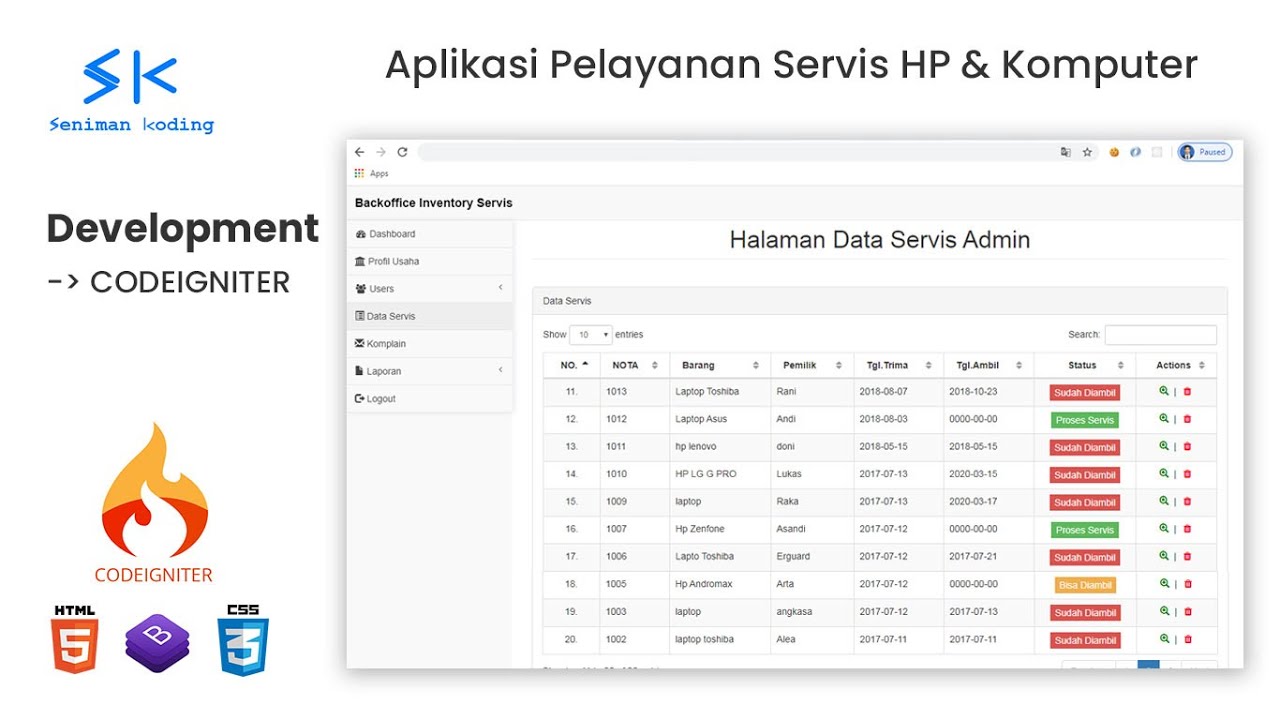
Task: Sort table by Pemilik column
Action: (x=811, y=365)
